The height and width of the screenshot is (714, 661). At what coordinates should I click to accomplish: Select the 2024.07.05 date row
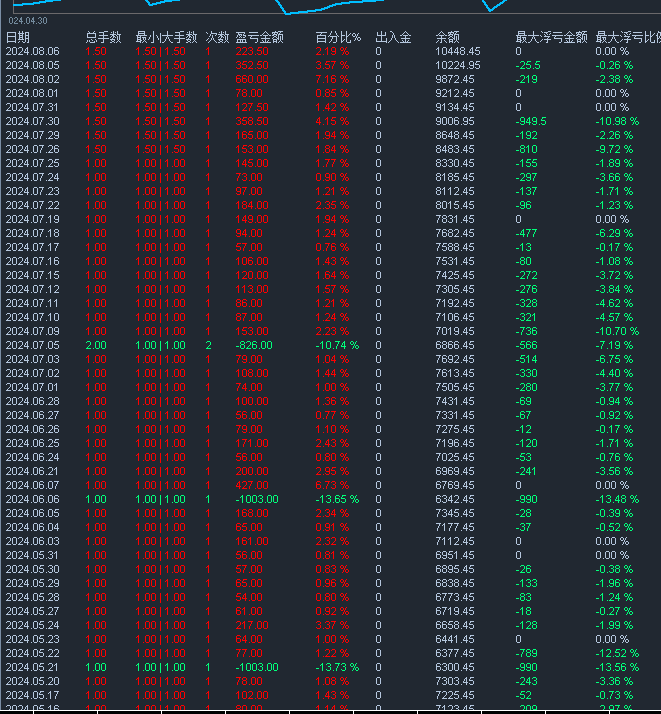[32, 345]
